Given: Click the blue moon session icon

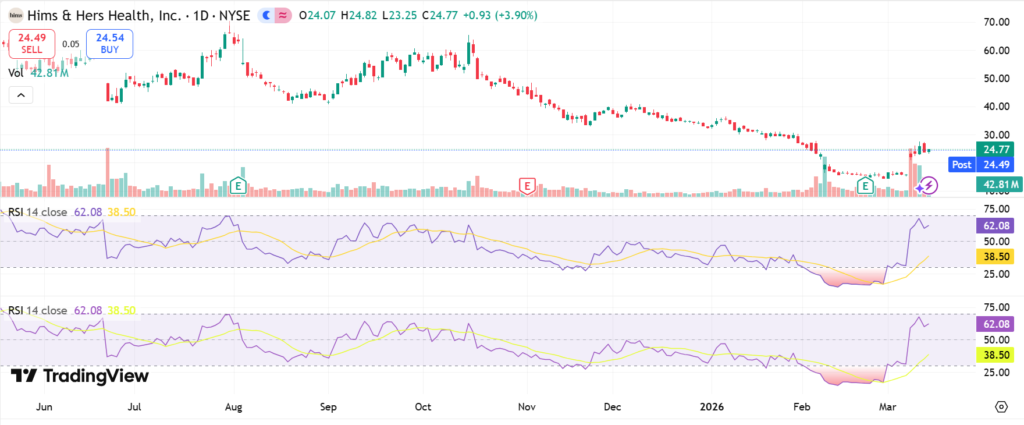Looking at the screenshot, I should coord(266,14).
